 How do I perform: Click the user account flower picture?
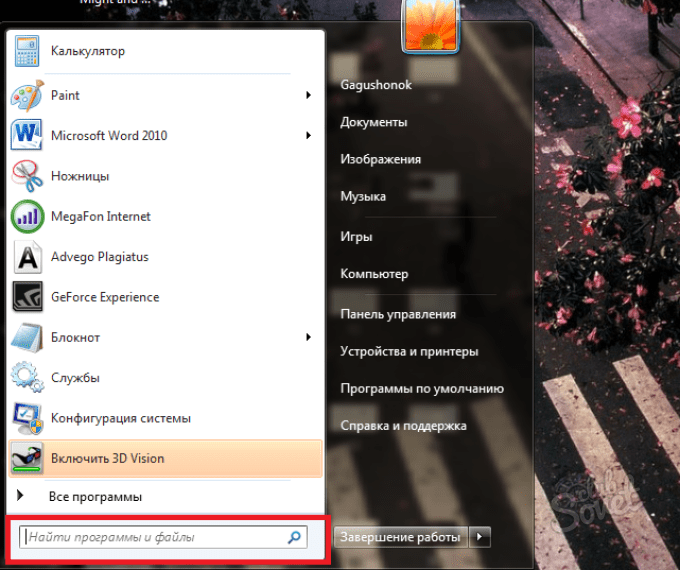point(430,26)
